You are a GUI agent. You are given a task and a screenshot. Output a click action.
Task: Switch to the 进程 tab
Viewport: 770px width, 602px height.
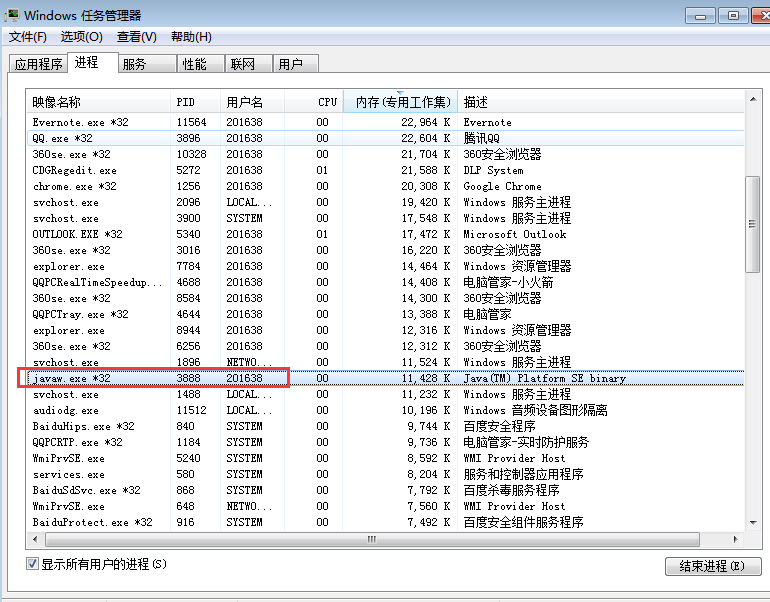[92, 62]
